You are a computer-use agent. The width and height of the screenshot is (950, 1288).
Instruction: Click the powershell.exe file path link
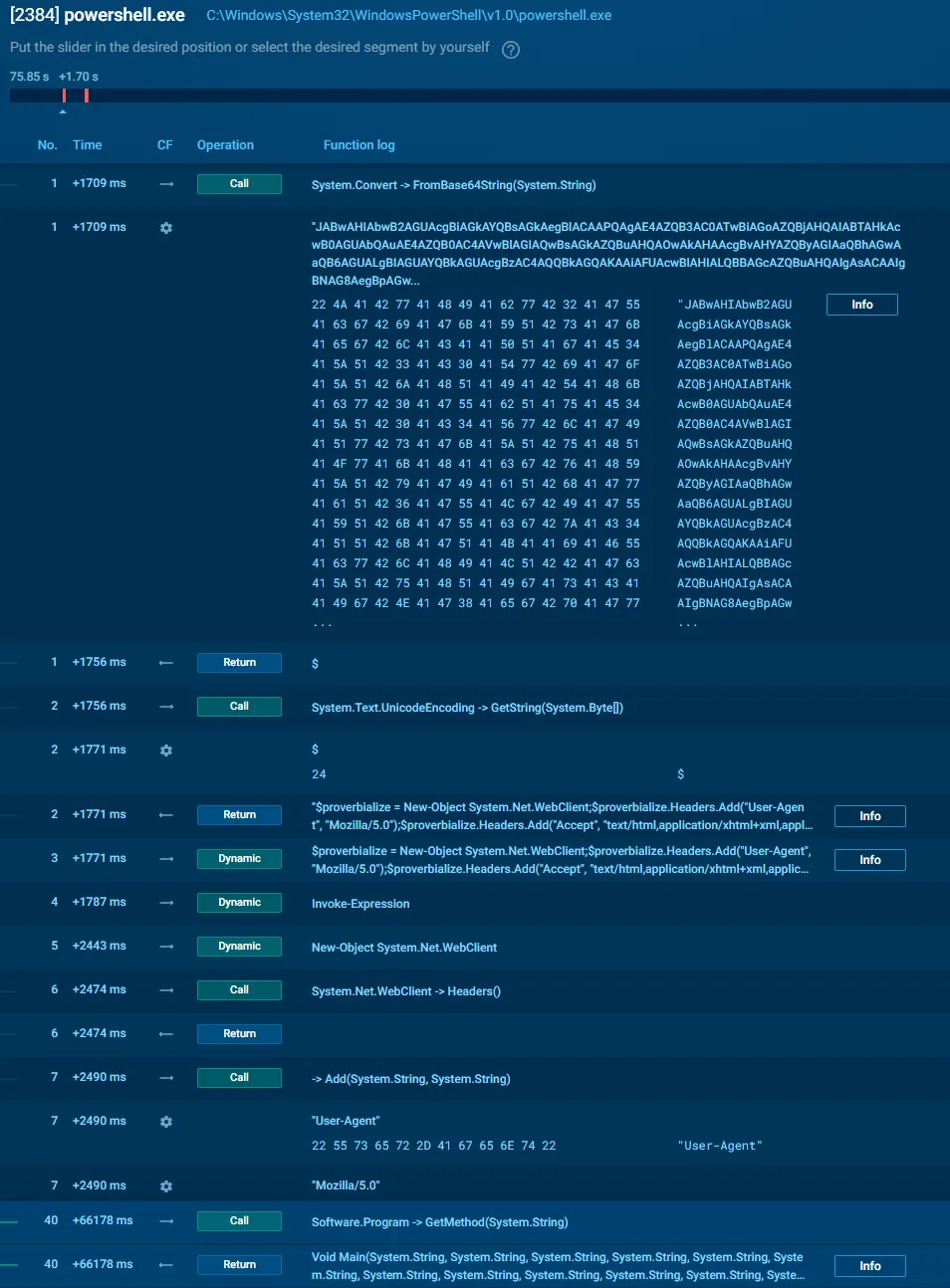click(x=409, y=16)
